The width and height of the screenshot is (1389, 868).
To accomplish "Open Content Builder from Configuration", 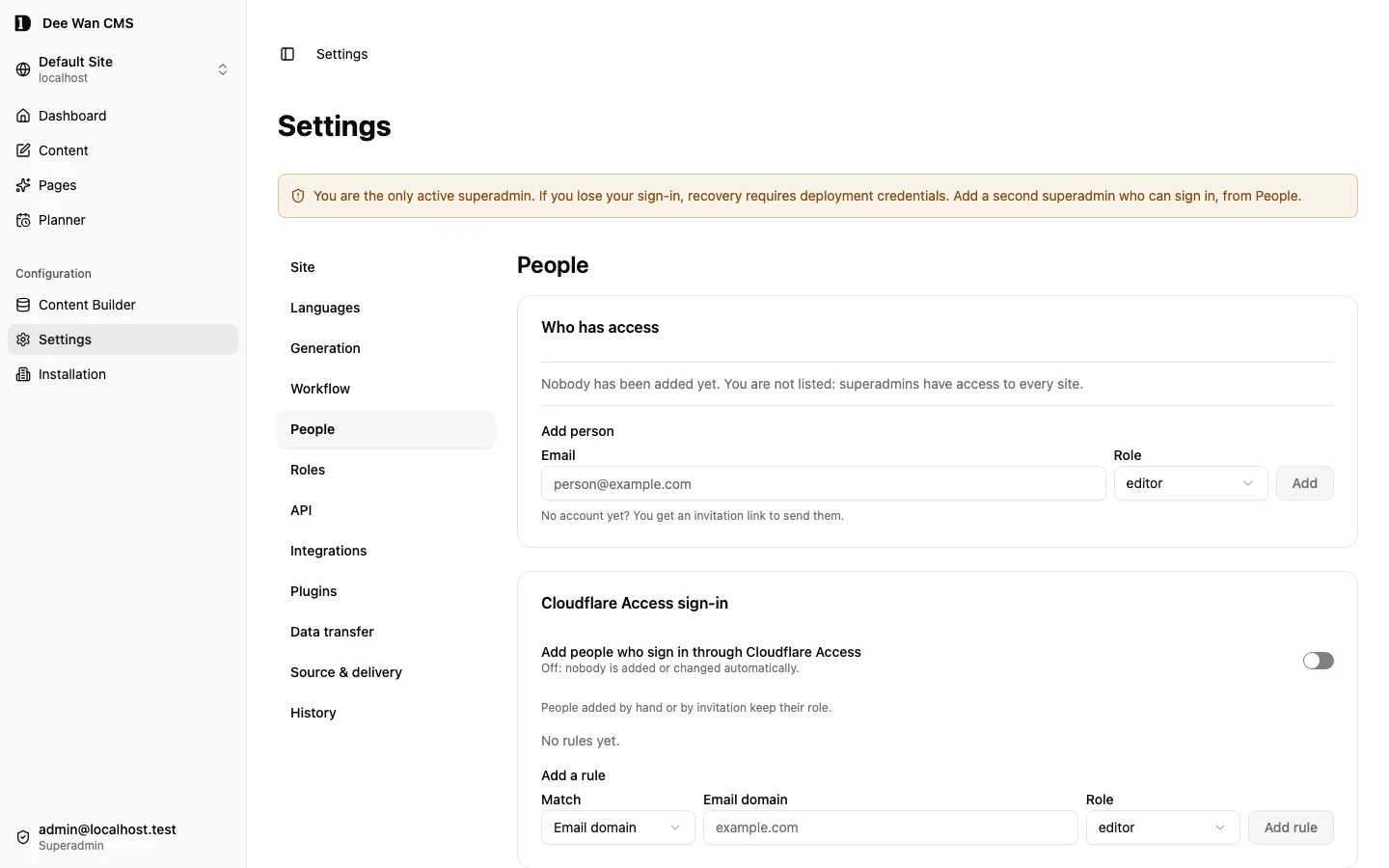I will coord(123,305).
